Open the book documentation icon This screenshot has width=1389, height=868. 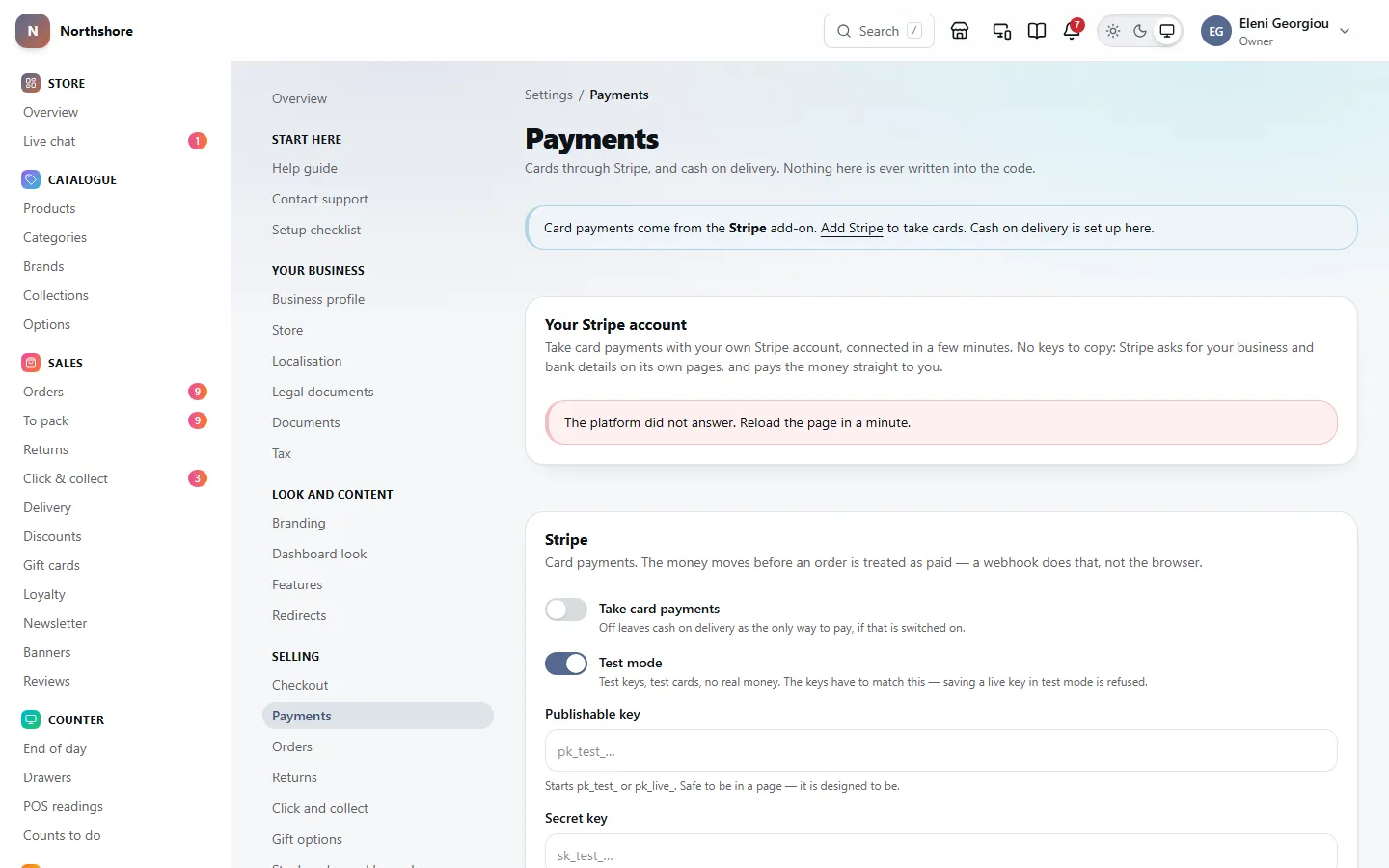[x=1037, y=31]
